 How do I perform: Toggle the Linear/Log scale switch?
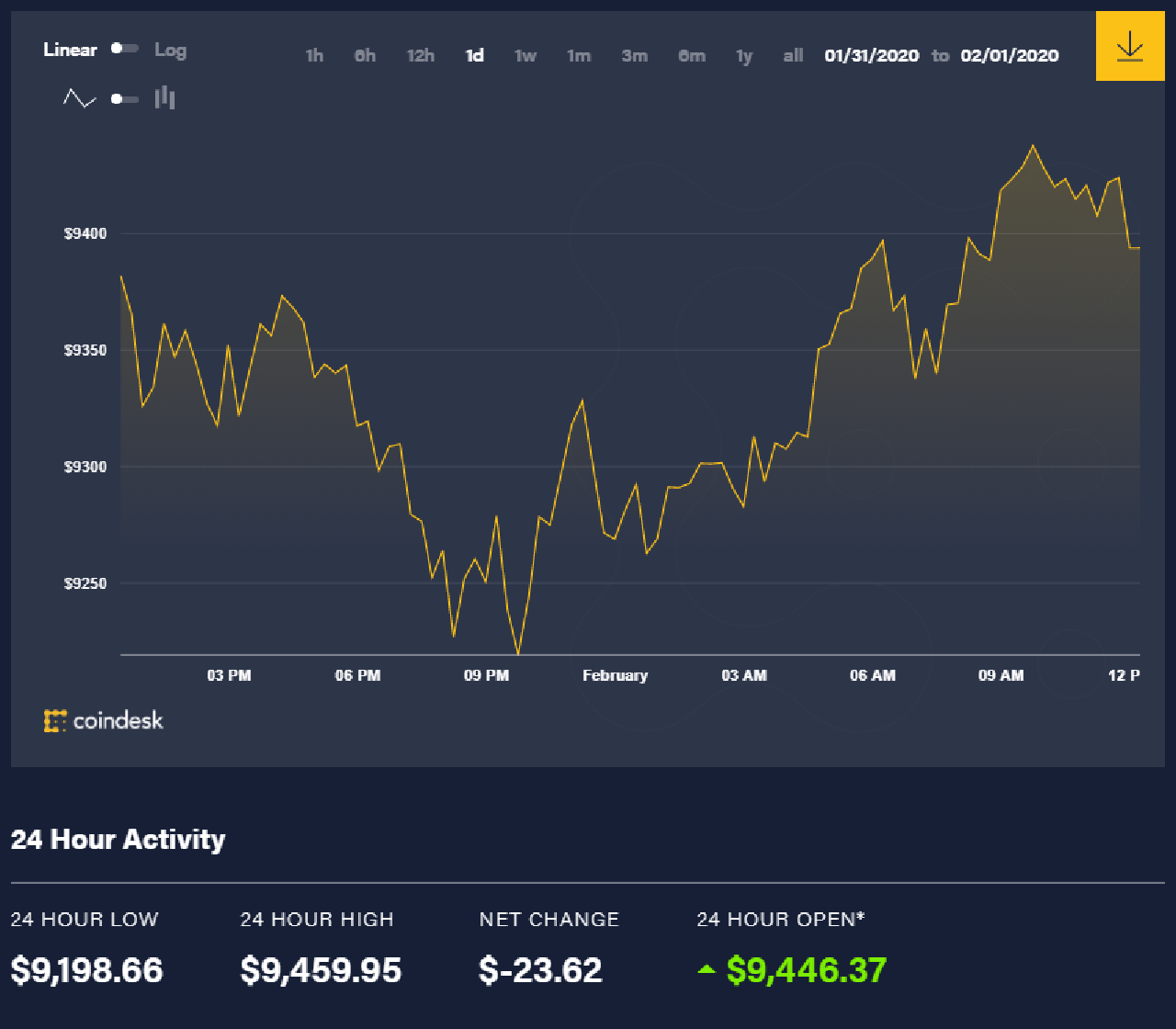point(125,49)
